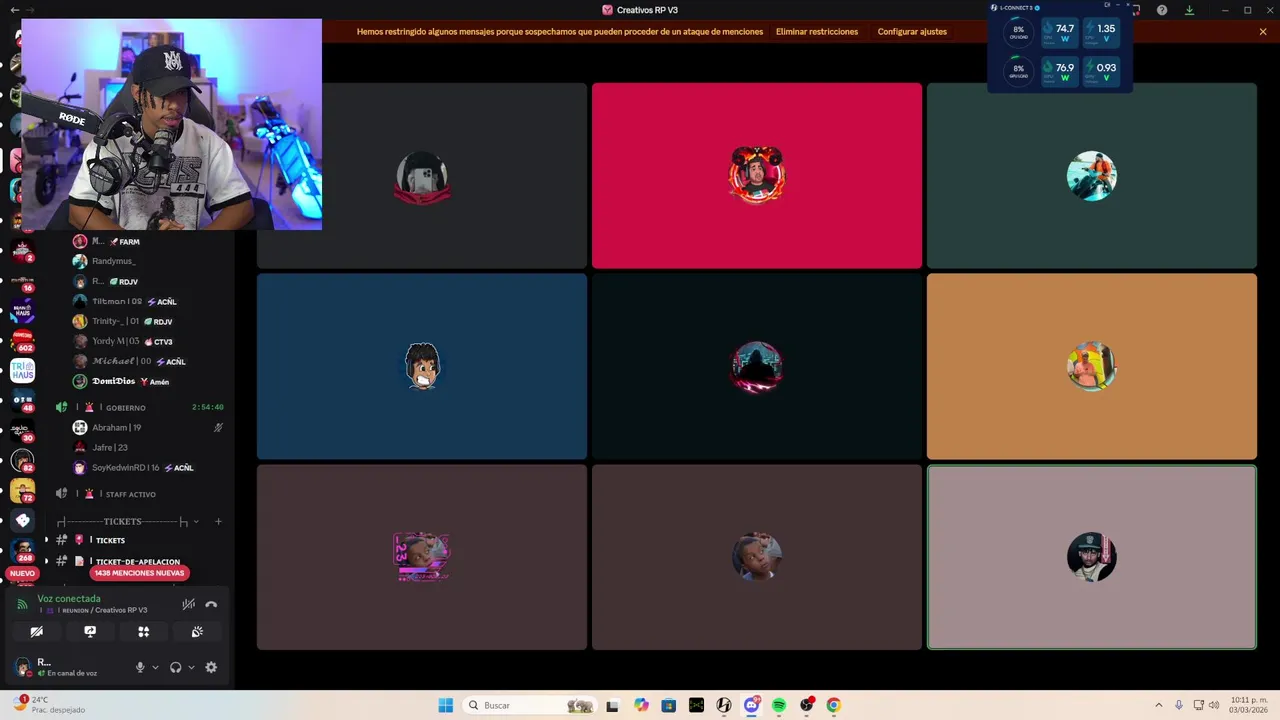Open server icon with 82 badge

pos(22,461)
